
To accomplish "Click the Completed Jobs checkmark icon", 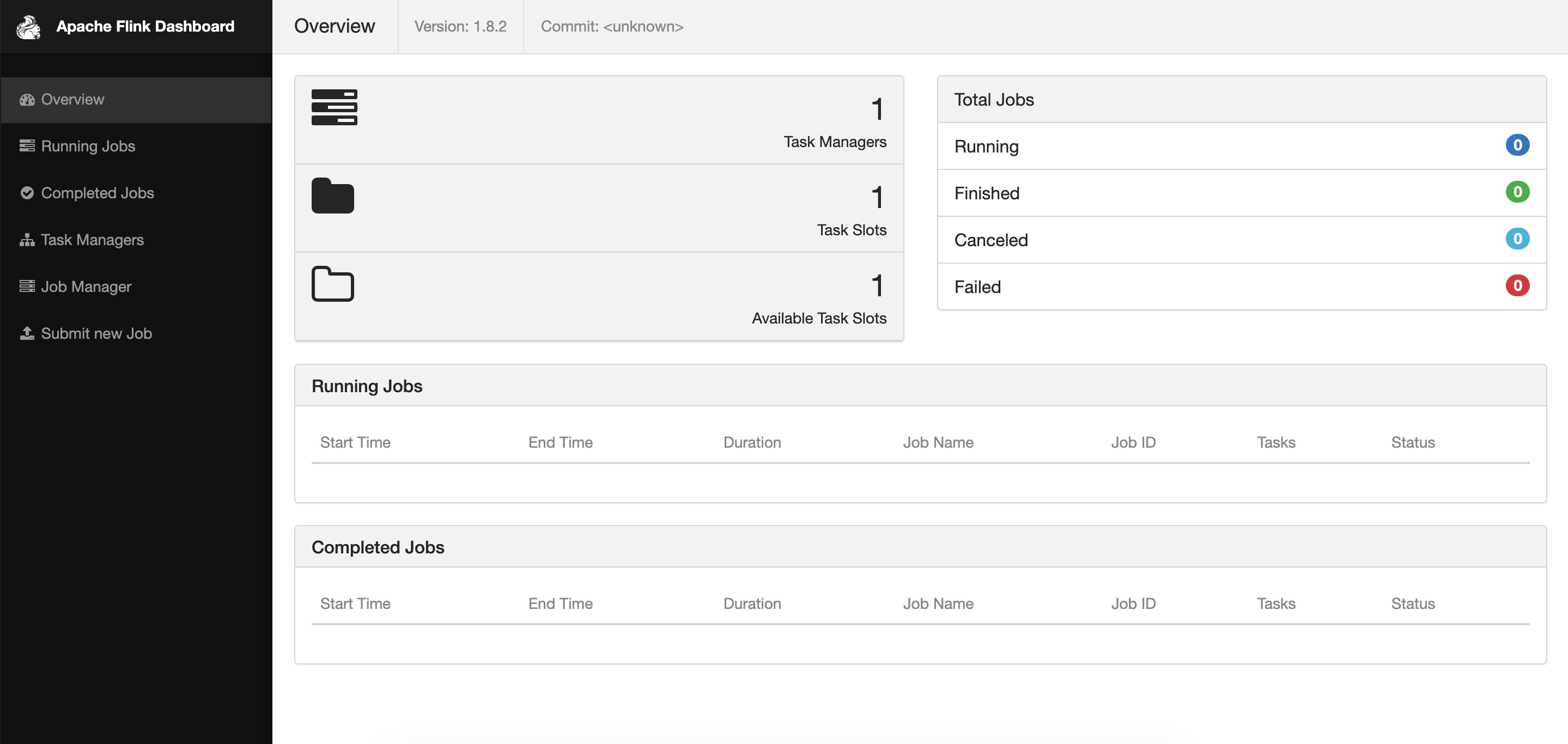I will [27, 193].
